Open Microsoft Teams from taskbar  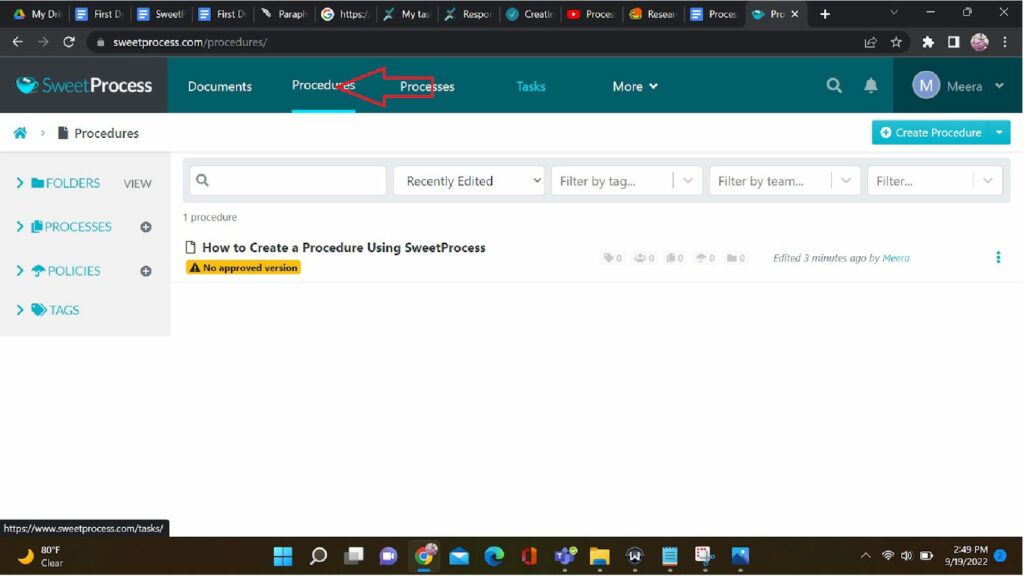click(564, 556)
